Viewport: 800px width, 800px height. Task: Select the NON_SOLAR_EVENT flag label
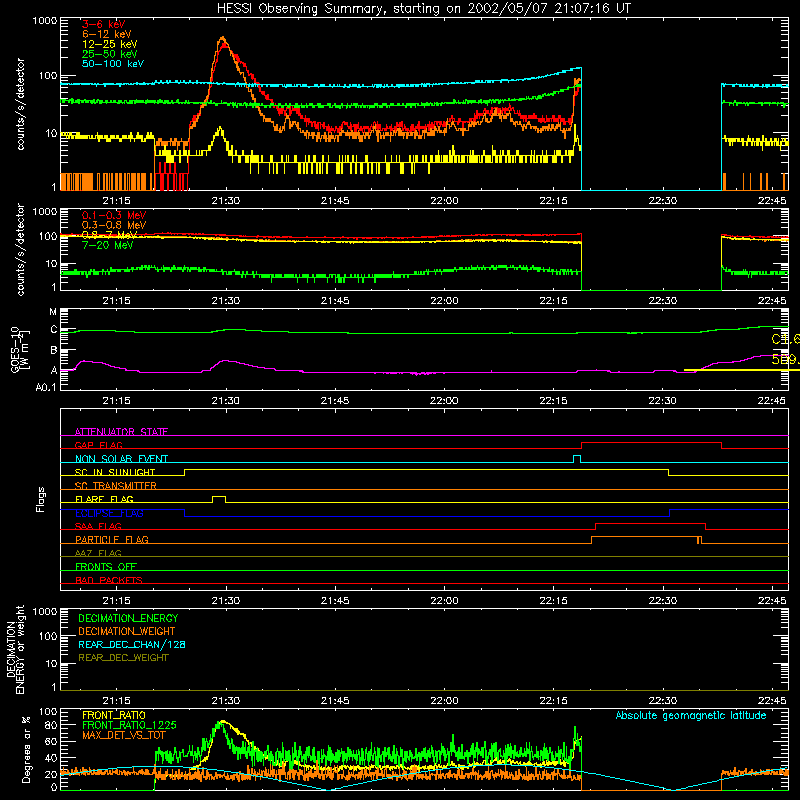(121, 459)
